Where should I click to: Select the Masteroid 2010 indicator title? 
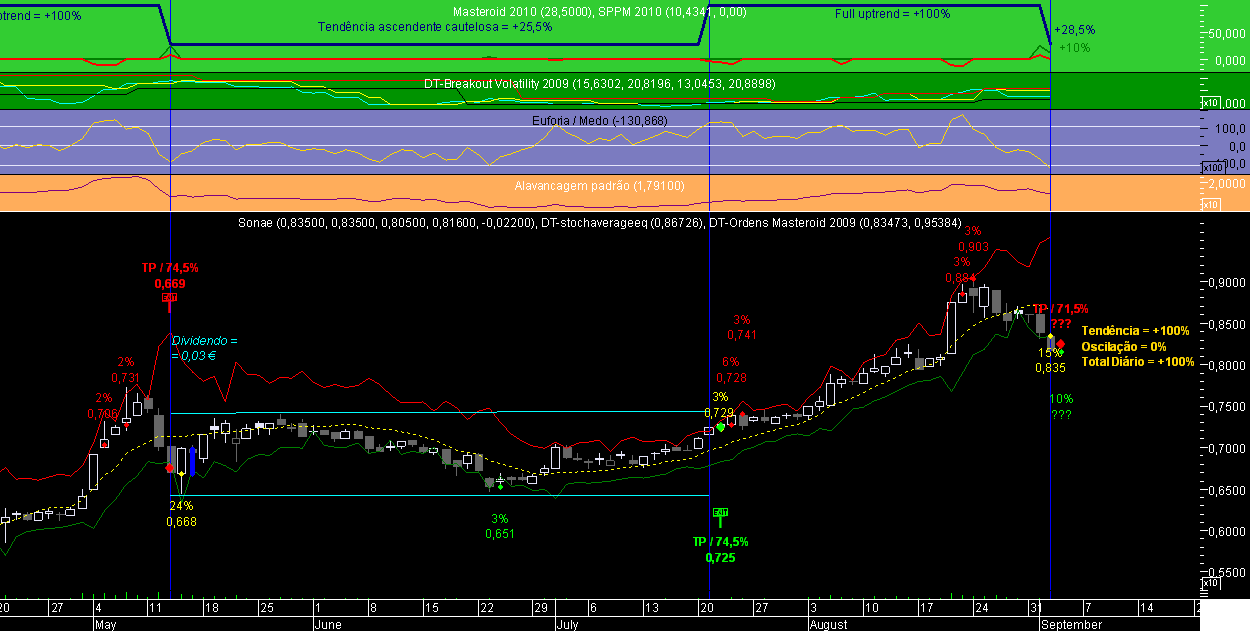point(524,12)
